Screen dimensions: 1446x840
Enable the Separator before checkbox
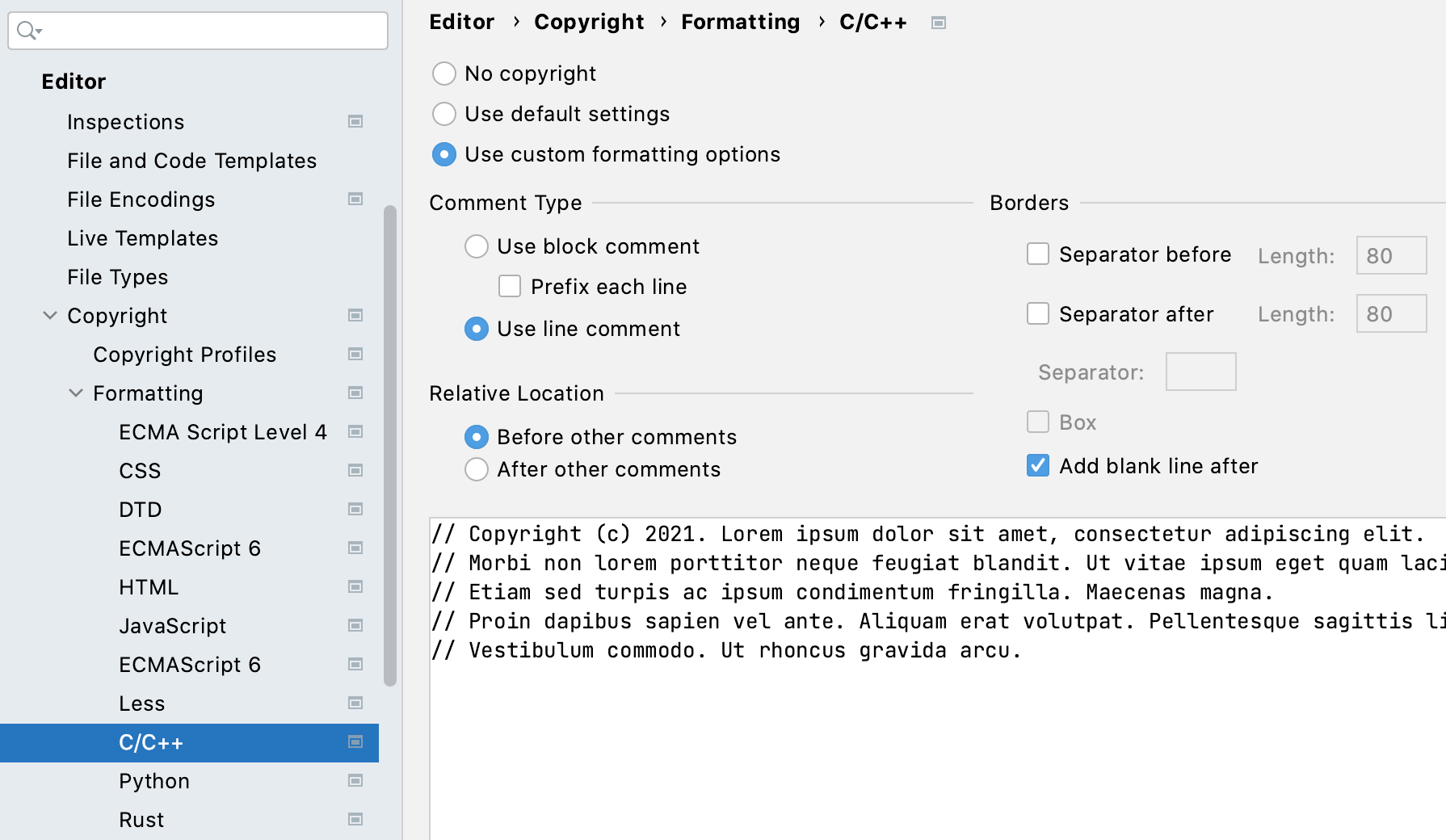[1037, 254]
